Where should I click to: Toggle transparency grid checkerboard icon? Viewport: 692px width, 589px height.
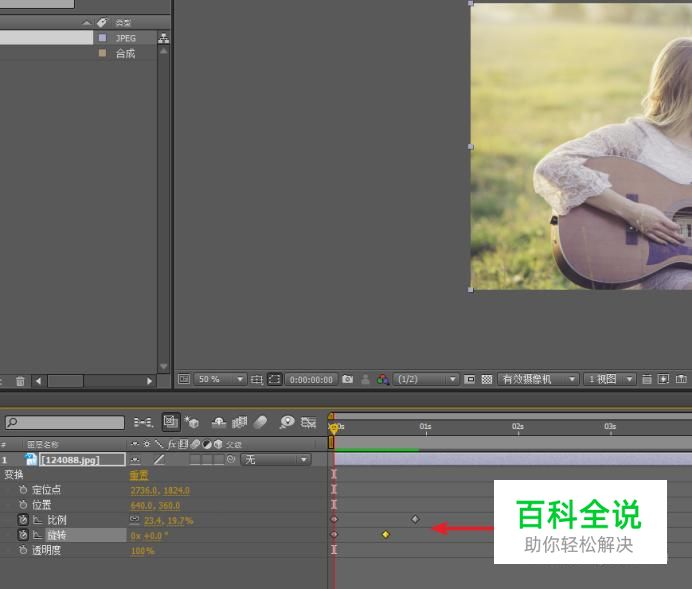486,379
